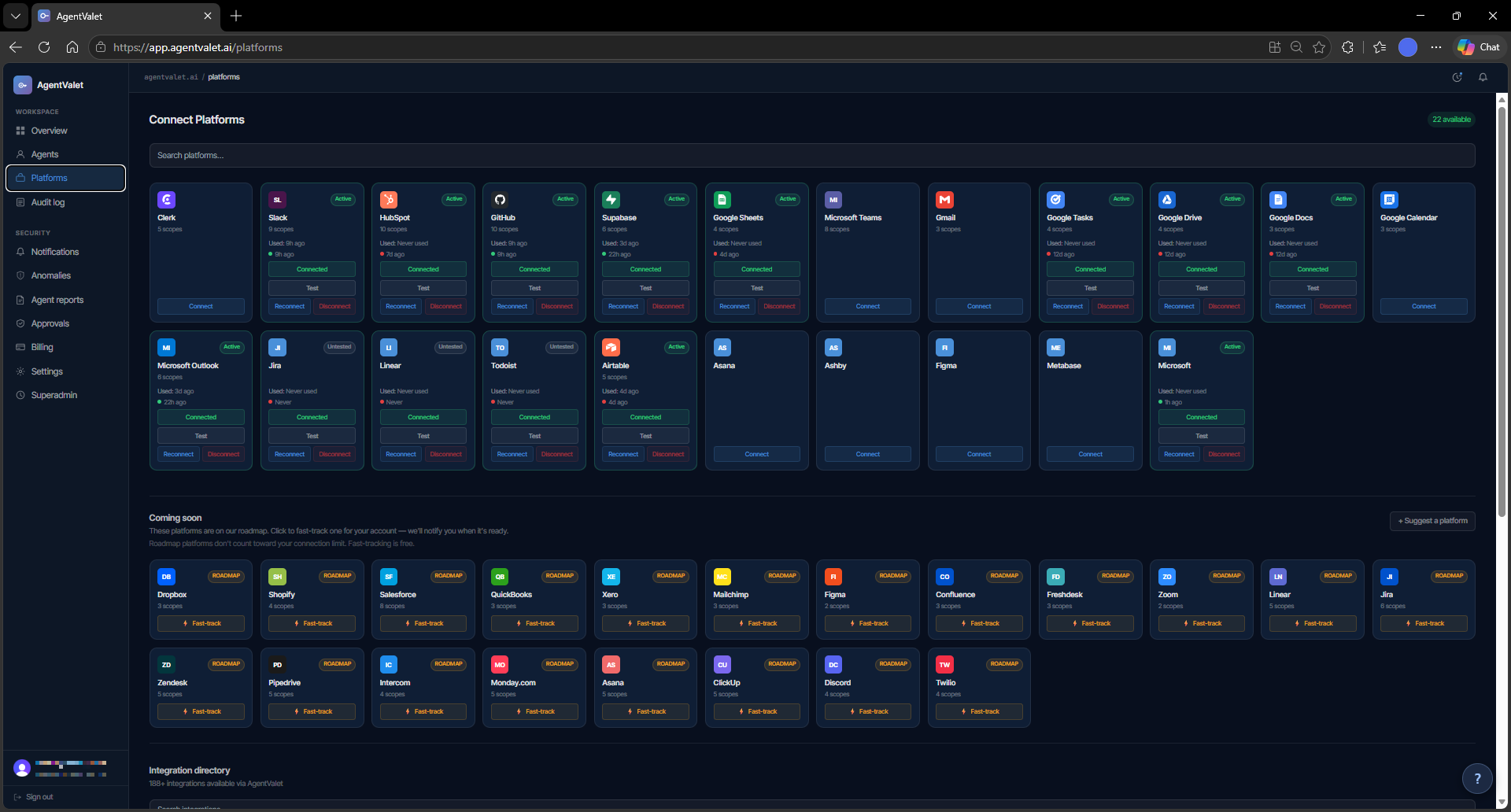Viewport: 1511px width, 812px height.
Task: Open Agent reports in sidebar
Action: pyautogui.click(x=66, y=300)
